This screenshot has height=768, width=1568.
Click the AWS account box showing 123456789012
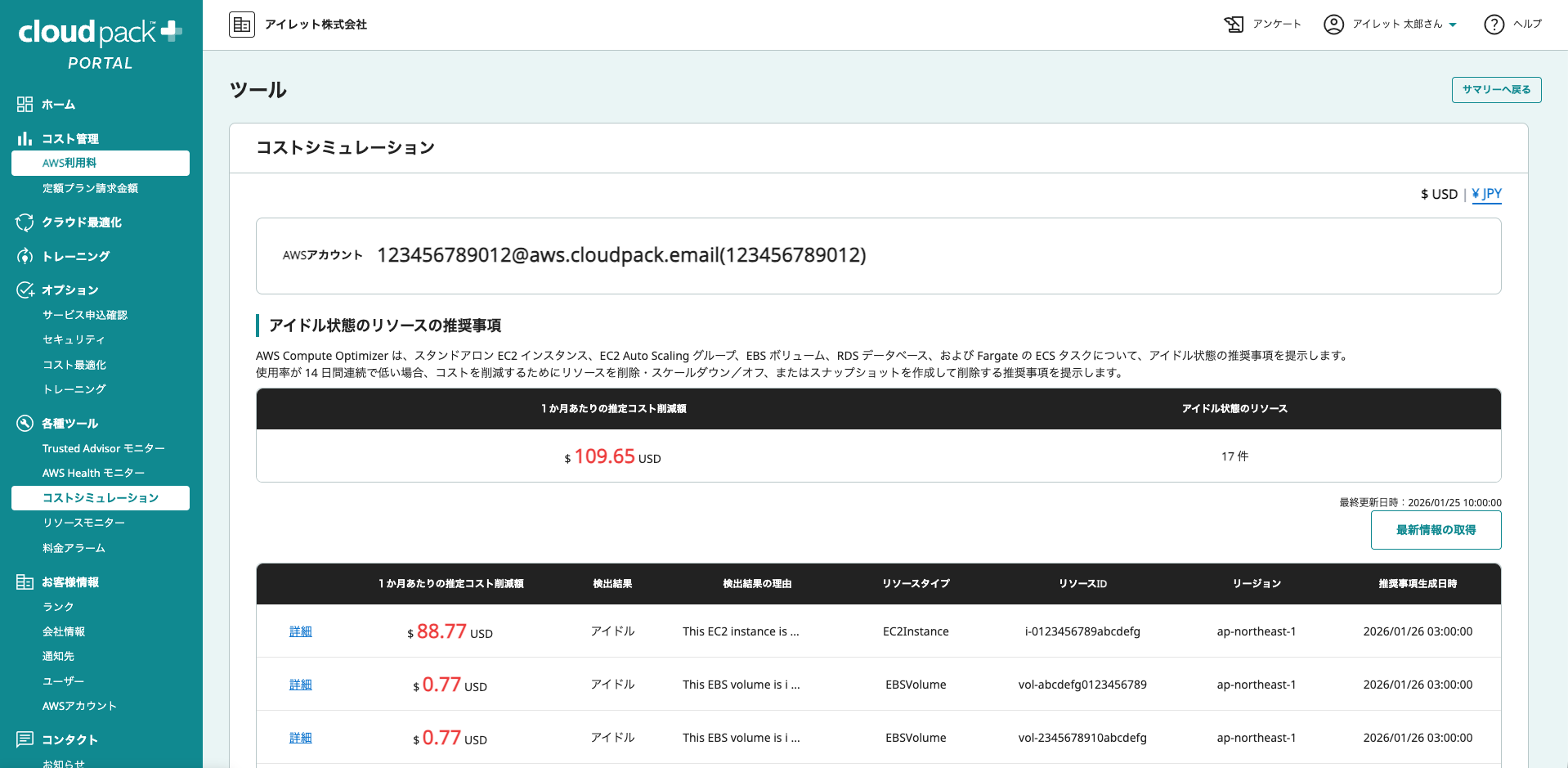(878, 255)
